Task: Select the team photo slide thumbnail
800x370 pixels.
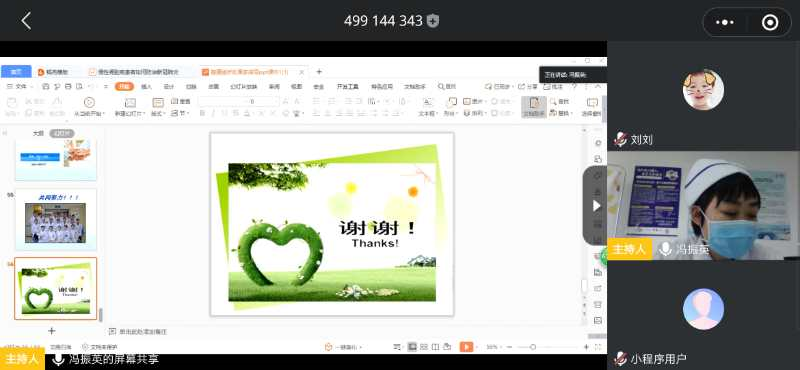Action: (x=56, y=219)
